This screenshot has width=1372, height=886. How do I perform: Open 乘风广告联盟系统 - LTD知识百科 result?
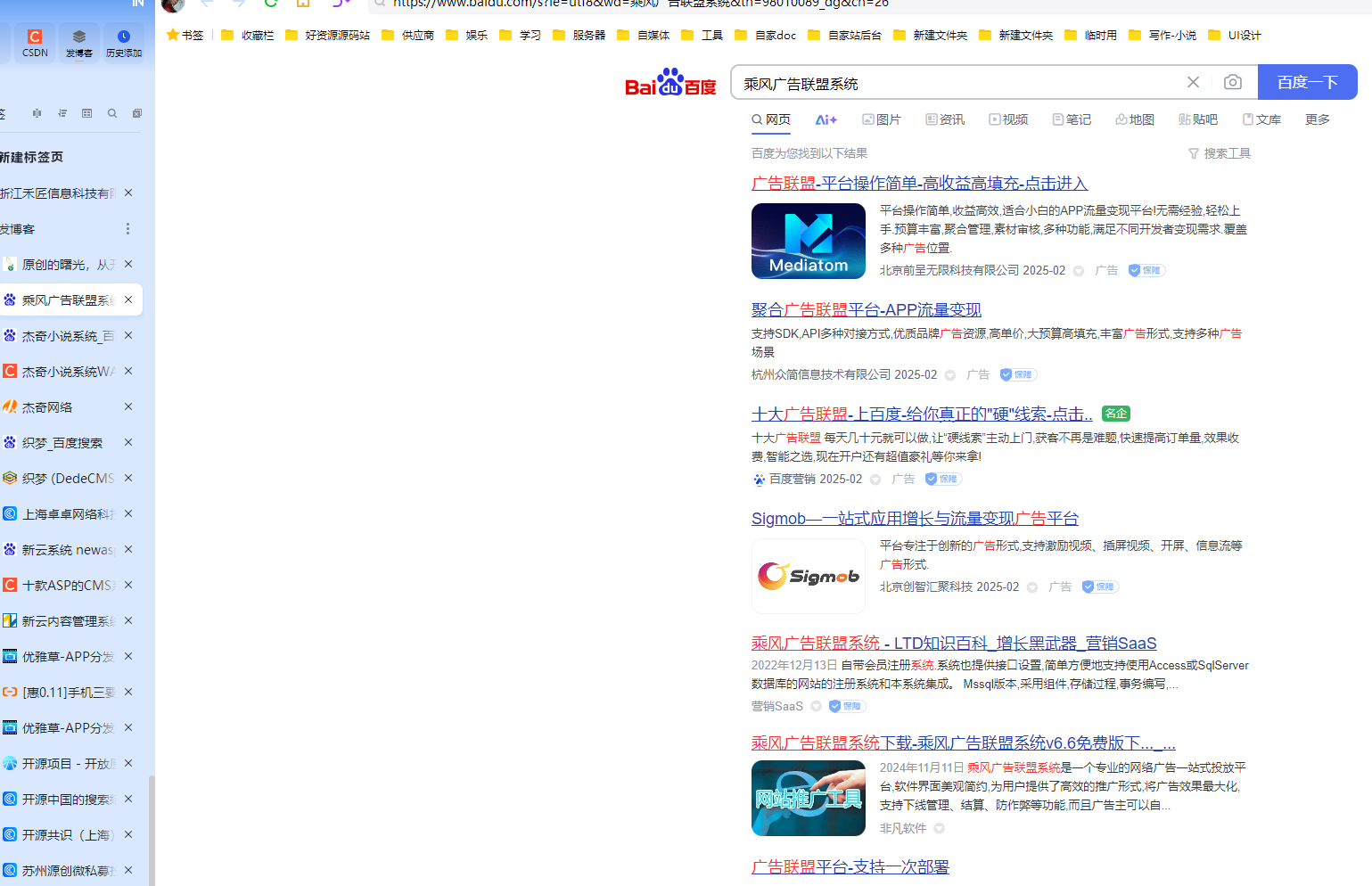[x=954, y=643]
